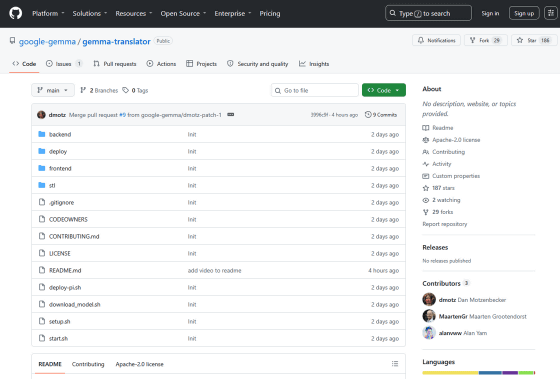
Task: Open the Security and quality tab
Action: (x=258, y=64)
